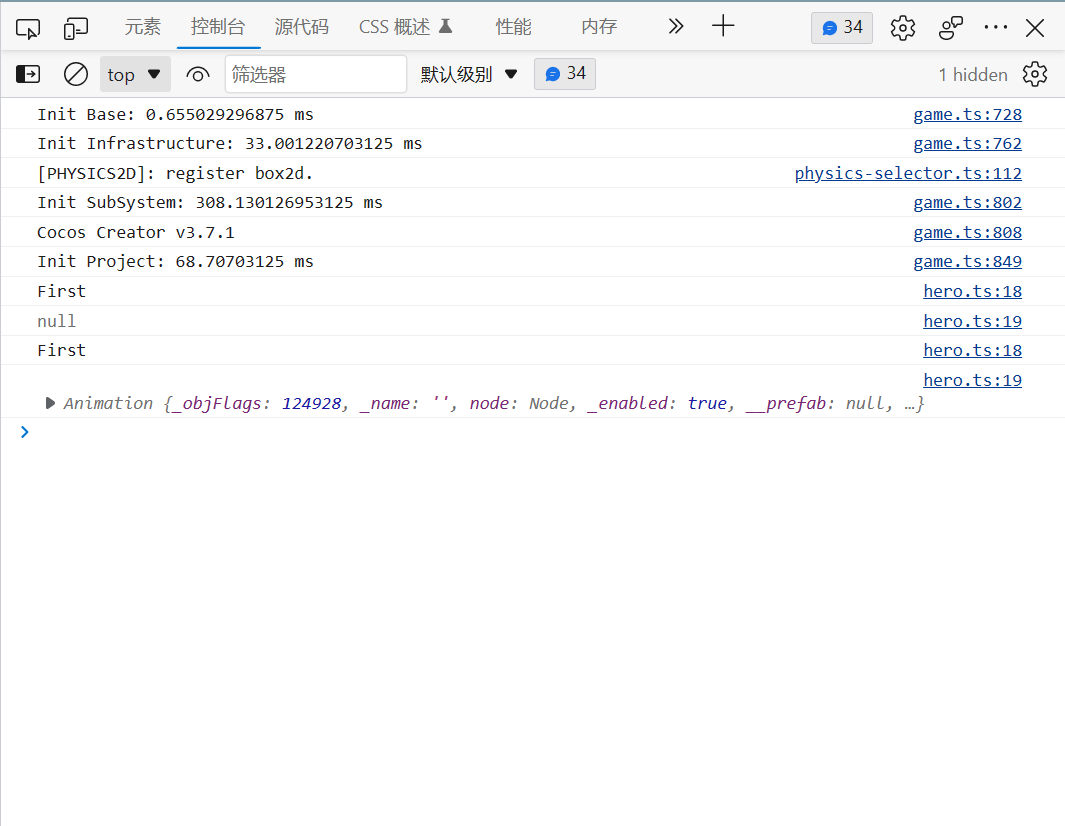1065x826 pixels.
Task: Click the feedback/profile icon in top bar
Action: pyautogui.click(x=951, y=28)
